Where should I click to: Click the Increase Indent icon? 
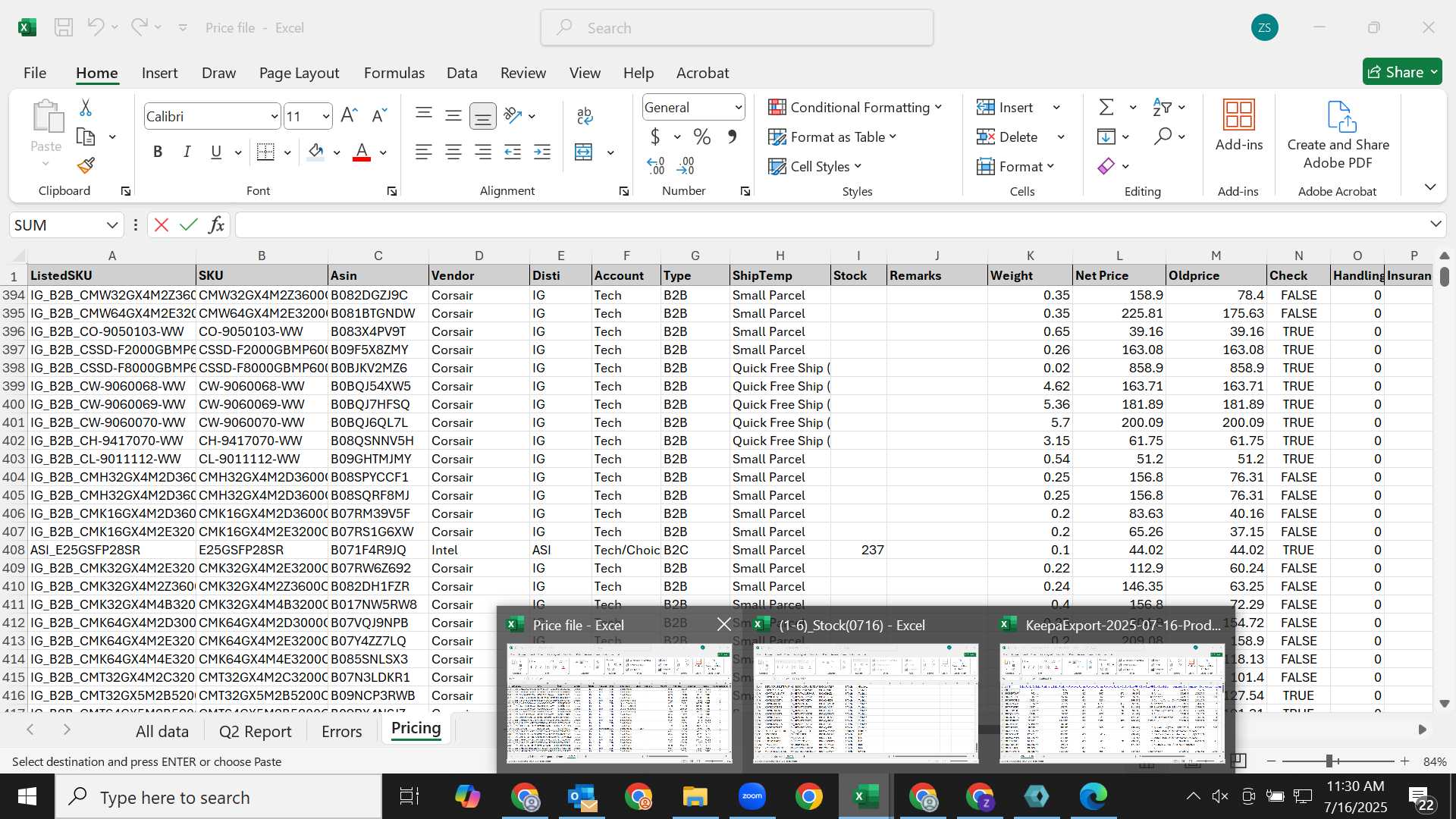(x=542, y=152)
